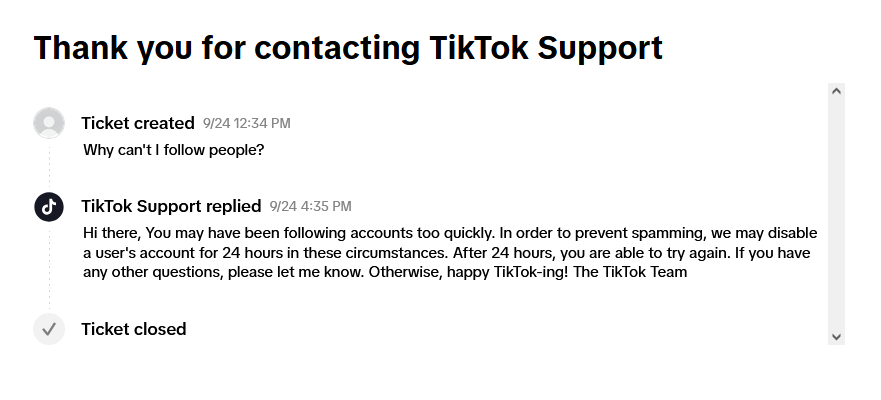Click the vertical scrollbar track
This screenshot has height=400, width=881.
pos(837,213)
